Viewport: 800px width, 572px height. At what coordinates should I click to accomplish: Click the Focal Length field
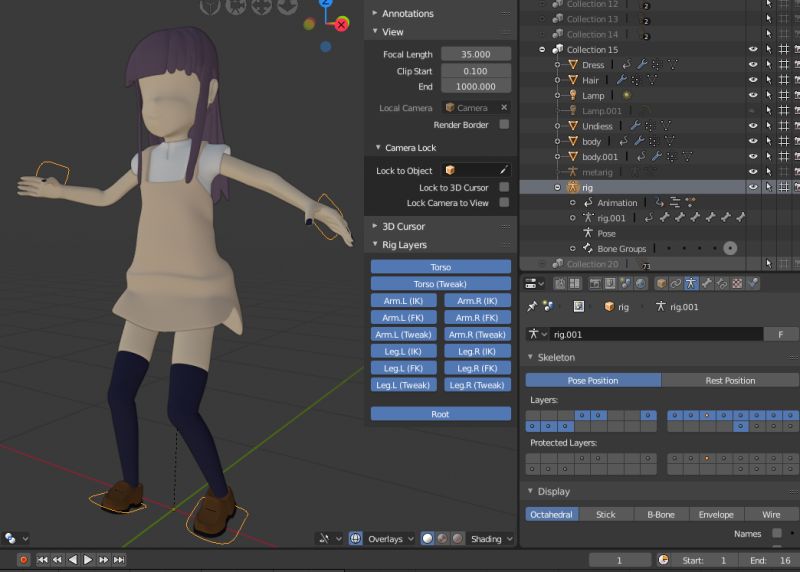476,54
